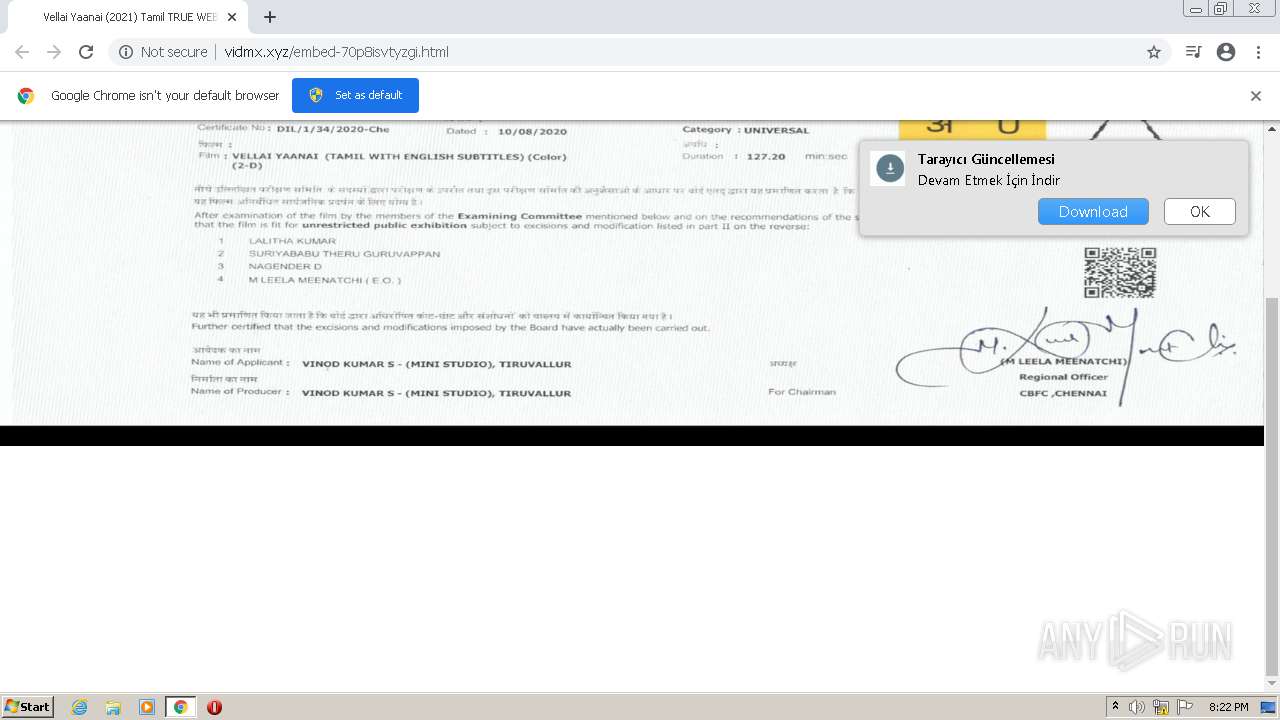Screen dimensions: 1280x720
Task: Click the LALITHA KUMAR committee name
Action: click(x=292, y=241)
